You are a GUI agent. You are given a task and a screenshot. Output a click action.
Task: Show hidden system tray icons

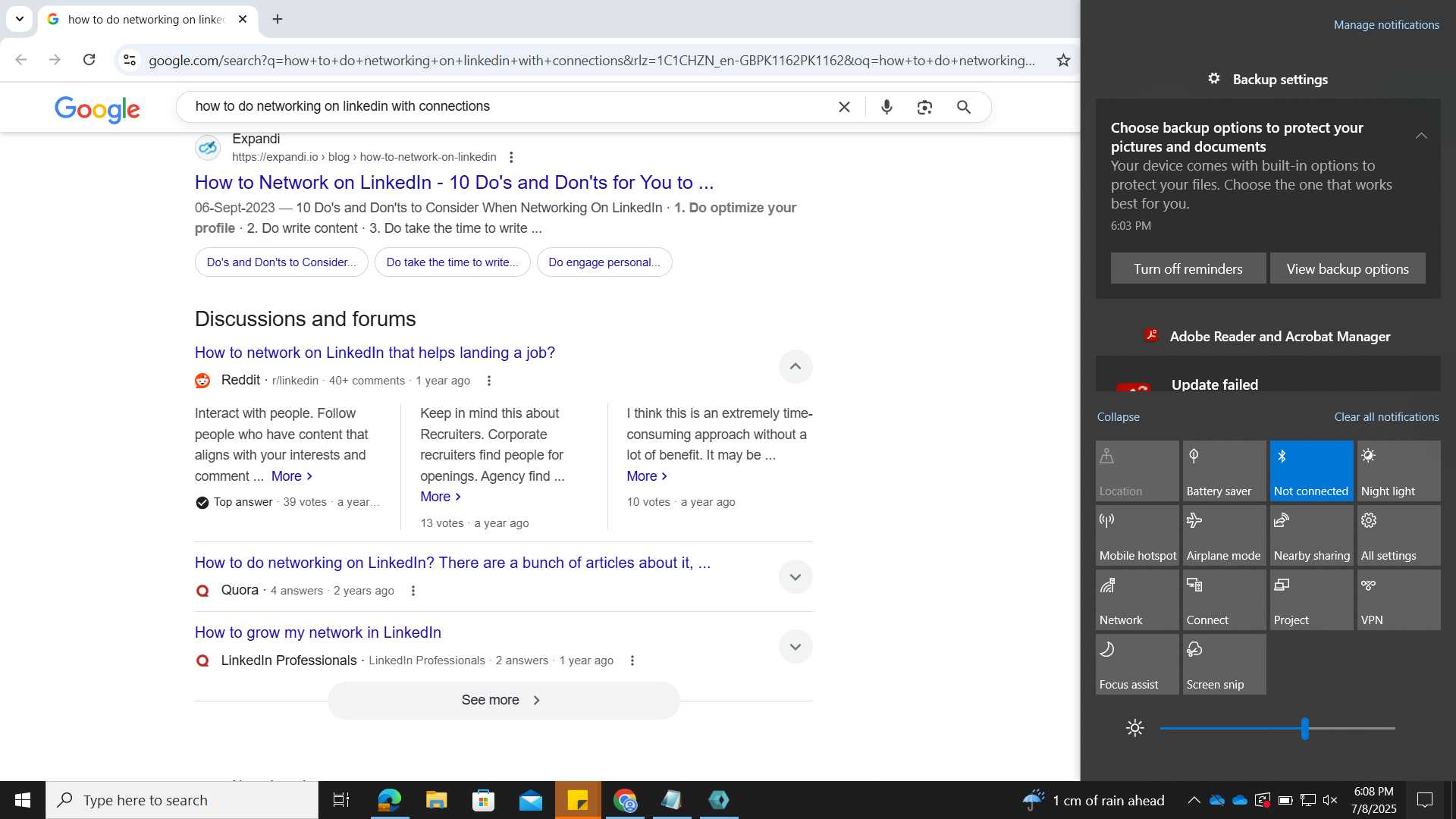point(1194,800)
